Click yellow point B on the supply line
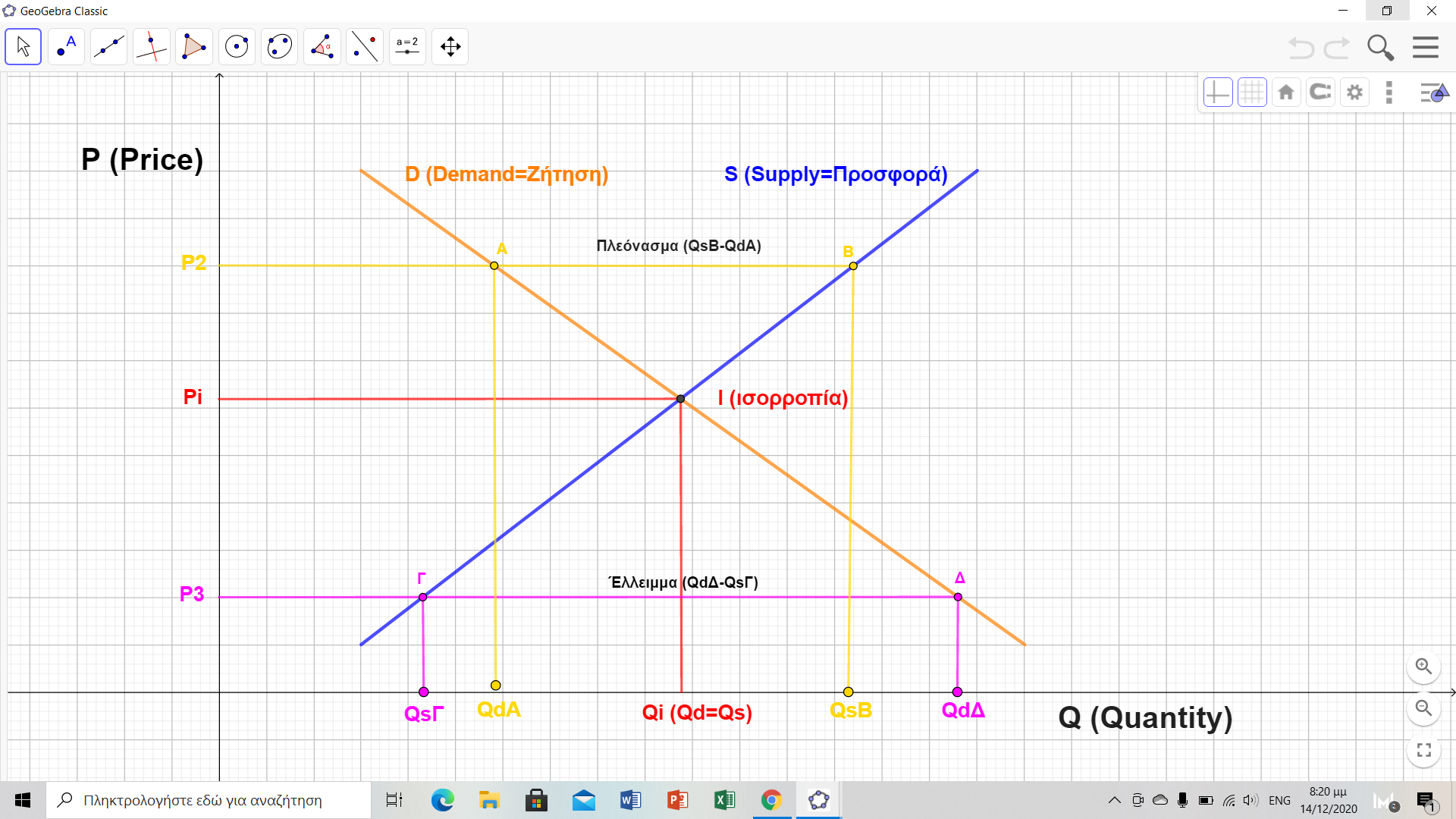This screenshot has width=1456, height=819. coord(853,266)
